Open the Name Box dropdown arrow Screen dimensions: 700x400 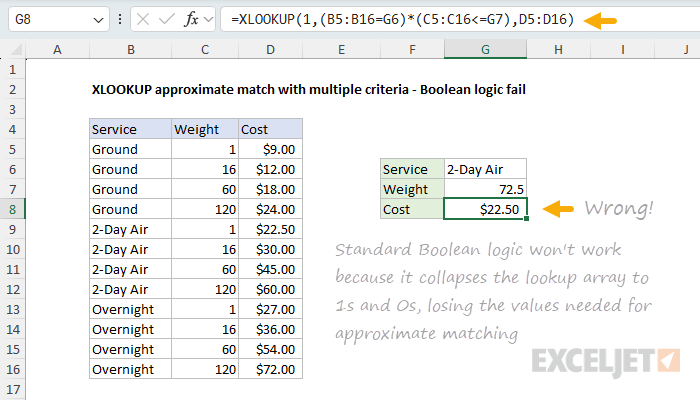[x=98, y=20]
